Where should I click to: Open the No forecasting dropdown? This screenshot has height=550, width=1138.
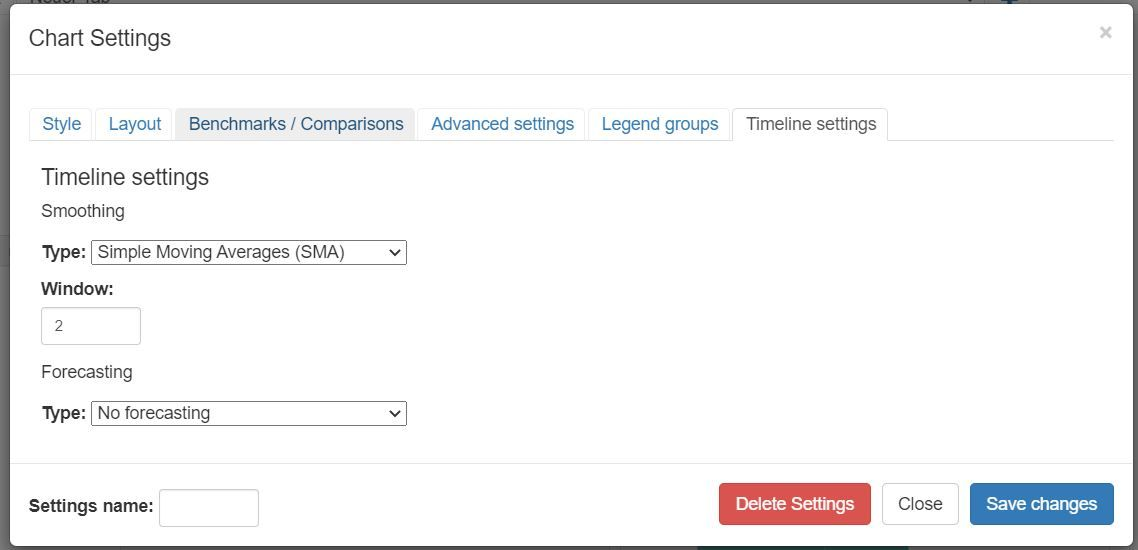[x=249, y=413]
